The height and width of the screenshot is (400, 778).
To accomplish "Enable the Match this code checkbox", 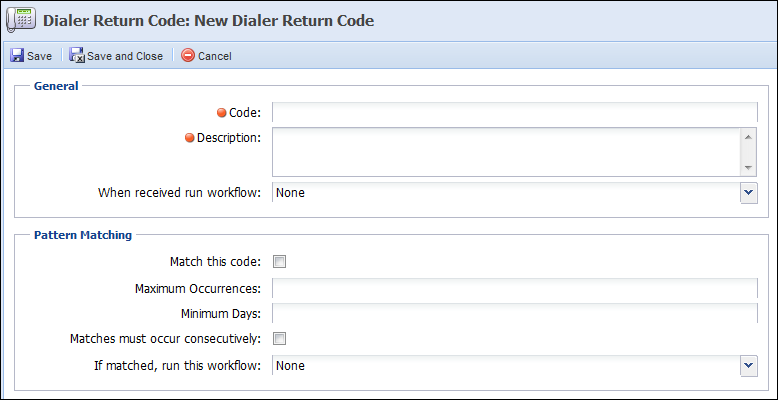I will pyautogui.click(x=280, y=262).
